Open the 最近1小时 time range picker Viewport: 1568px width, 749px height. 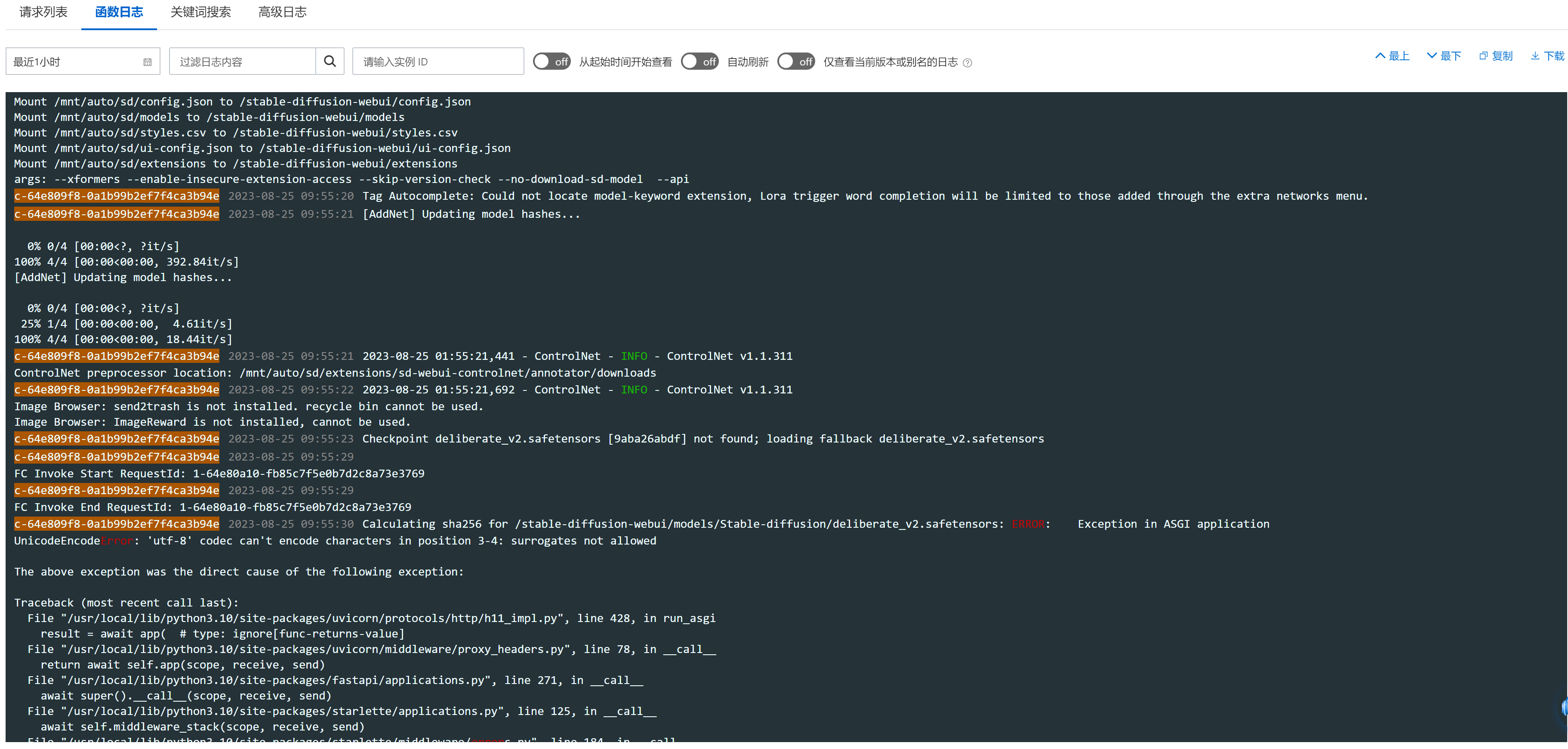83,62
